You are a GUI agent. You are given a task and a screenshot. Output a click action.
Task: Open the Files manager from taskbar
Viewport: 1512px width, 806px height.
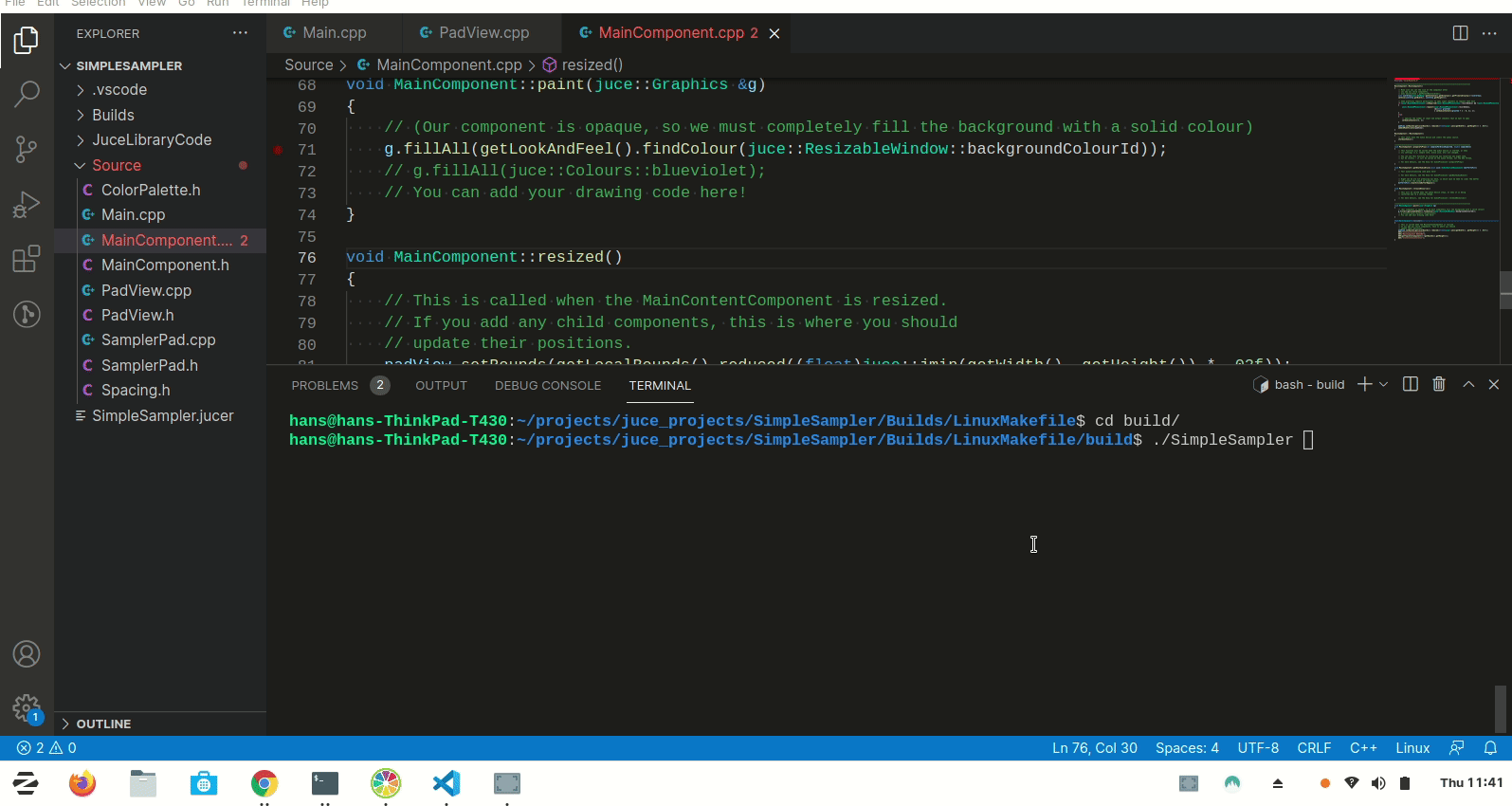coord(143,783)
